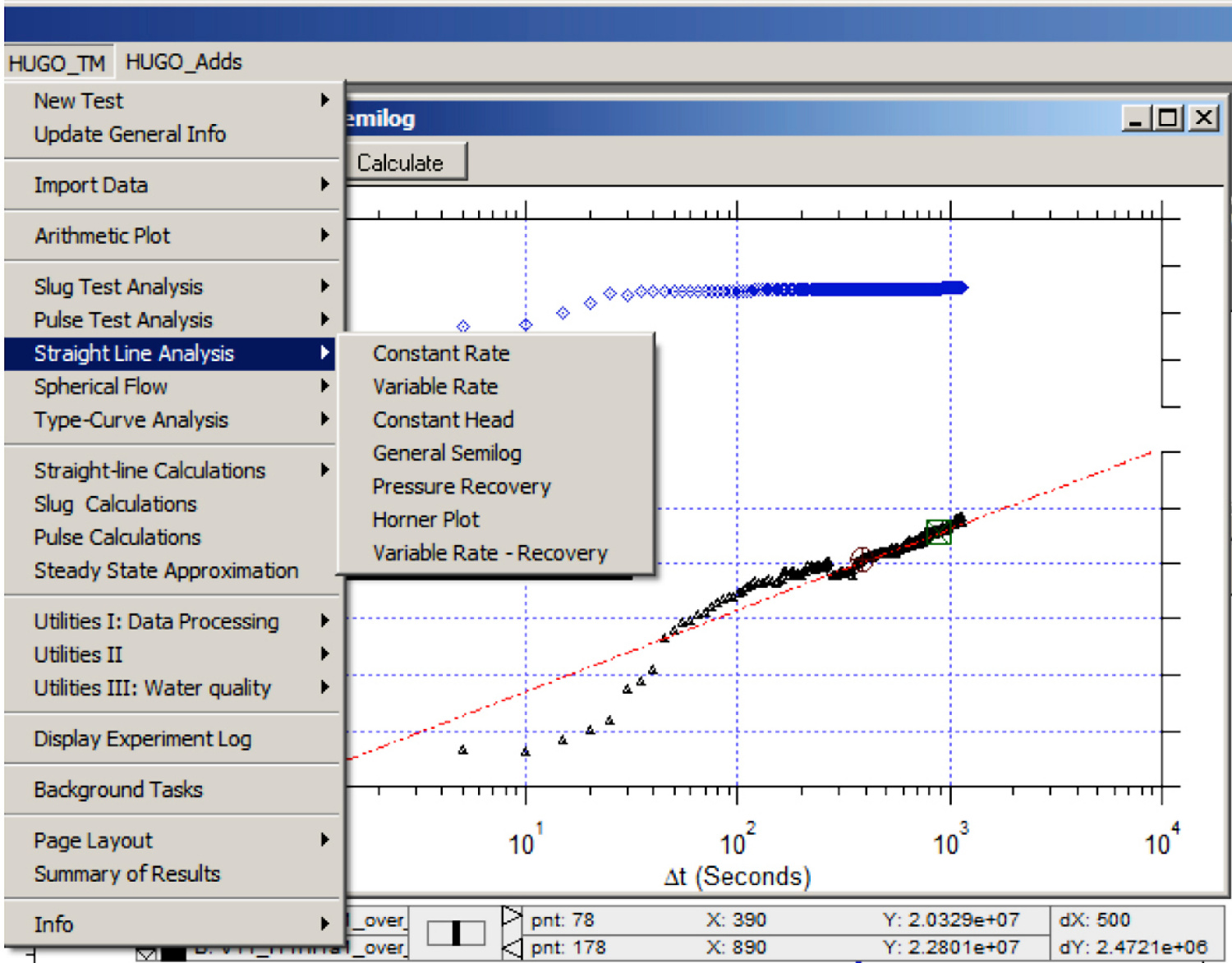The height and width of the screenshot is (963, 1232).
Task: Expand the Utilities II submenu
Action: [x=172, y=654]
